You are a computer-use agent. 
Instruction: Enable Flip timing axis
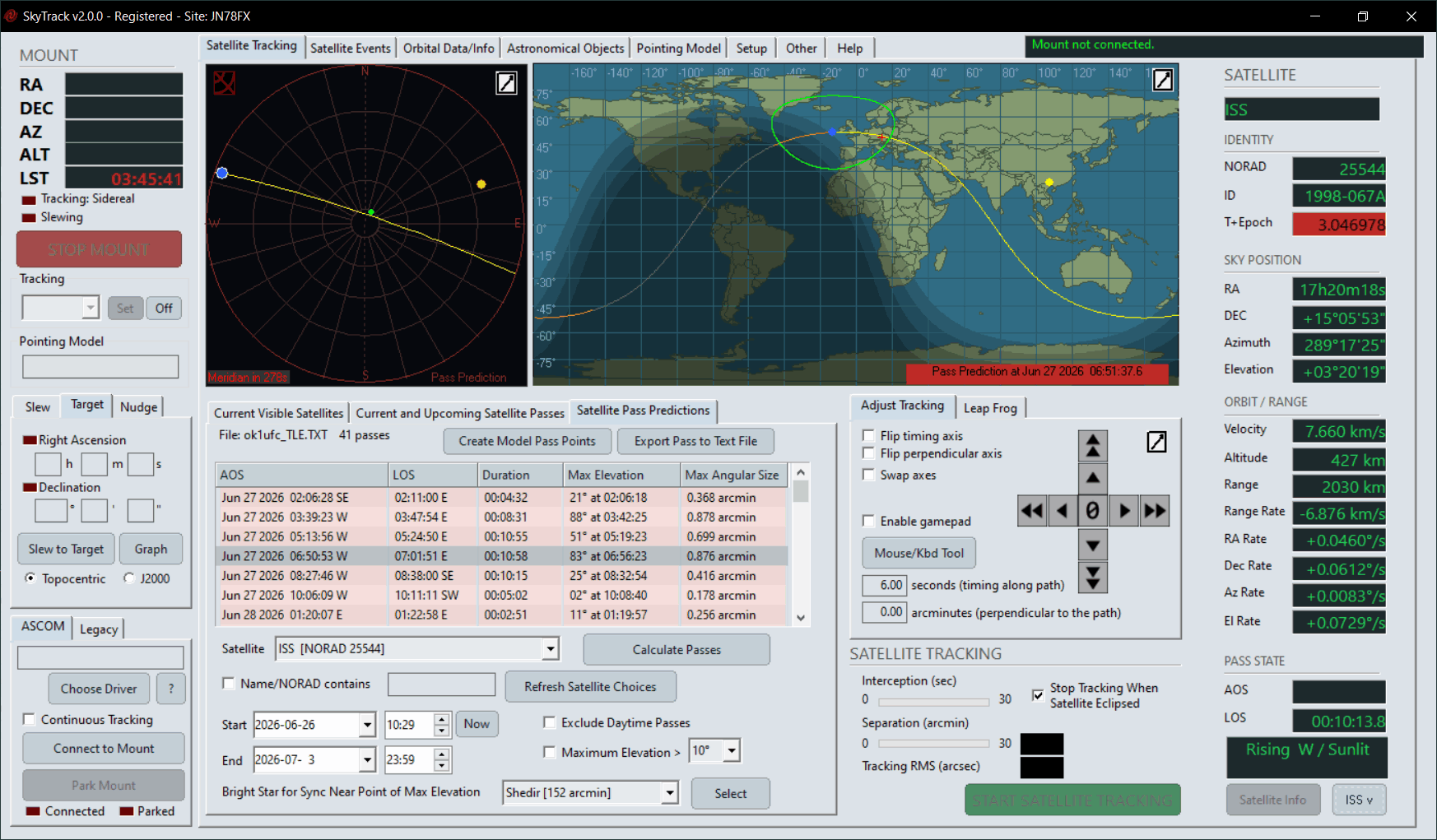pyautogui.click(x=868, y=435)
